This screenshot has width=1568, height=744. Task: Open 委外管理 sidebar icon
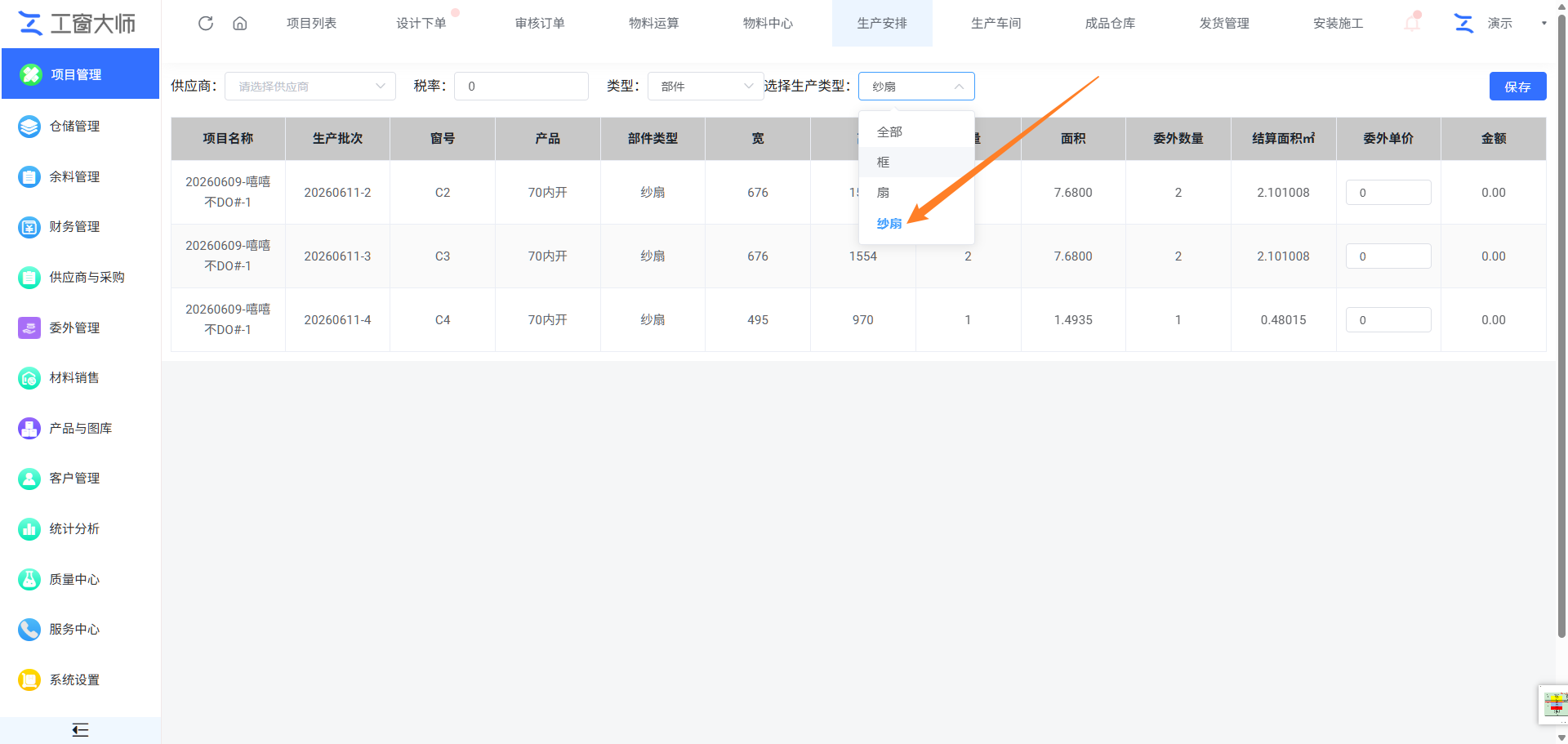[x=29, y=327]
